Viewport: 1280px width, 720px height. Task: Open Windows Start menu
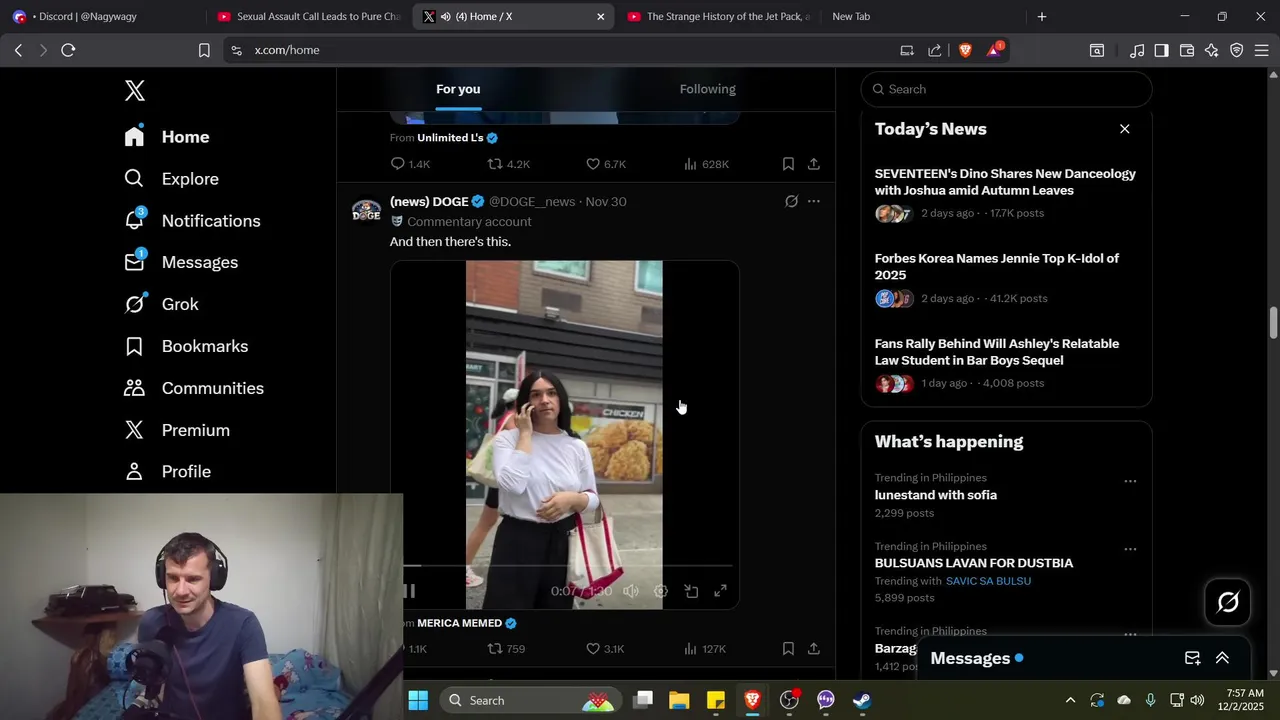[x=418, y=700]
